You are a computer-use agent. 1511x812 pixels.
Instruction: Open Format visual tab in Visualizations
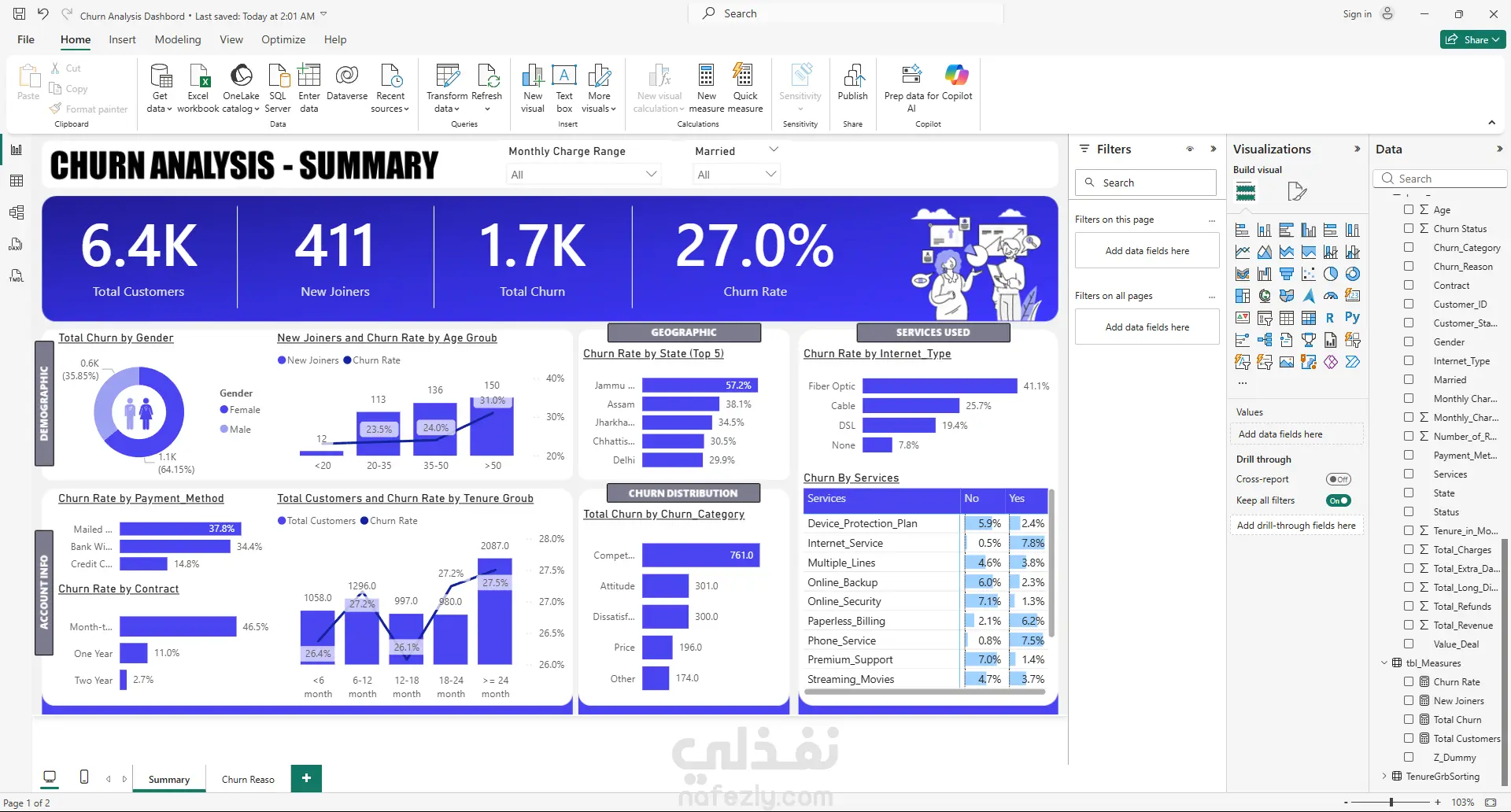point(1296,191)
